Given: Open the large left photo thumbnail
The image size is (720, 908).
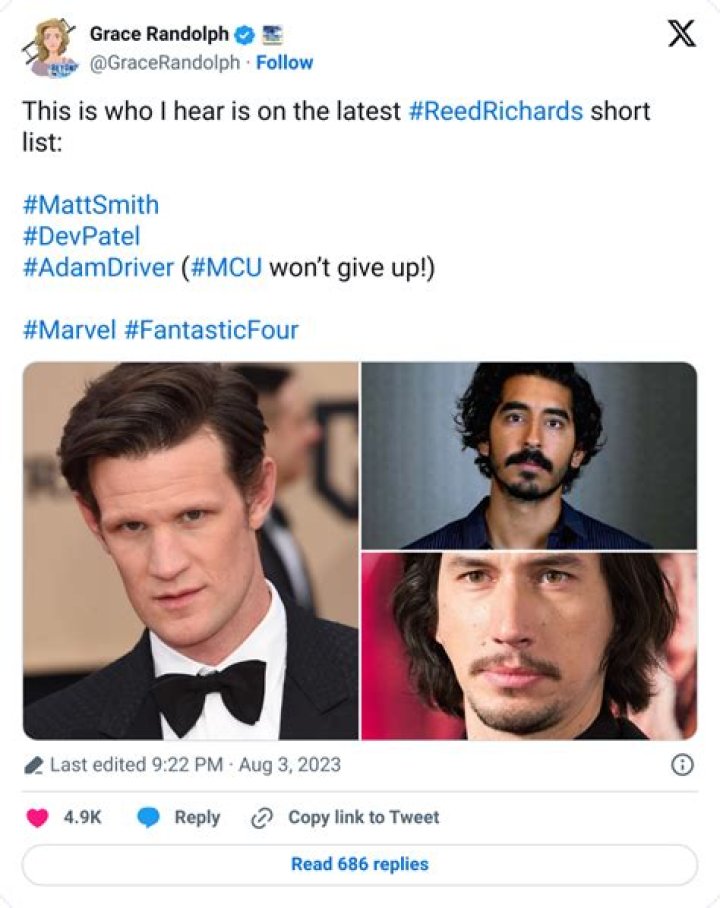Looking at the screenshot, I should point(190,550).
